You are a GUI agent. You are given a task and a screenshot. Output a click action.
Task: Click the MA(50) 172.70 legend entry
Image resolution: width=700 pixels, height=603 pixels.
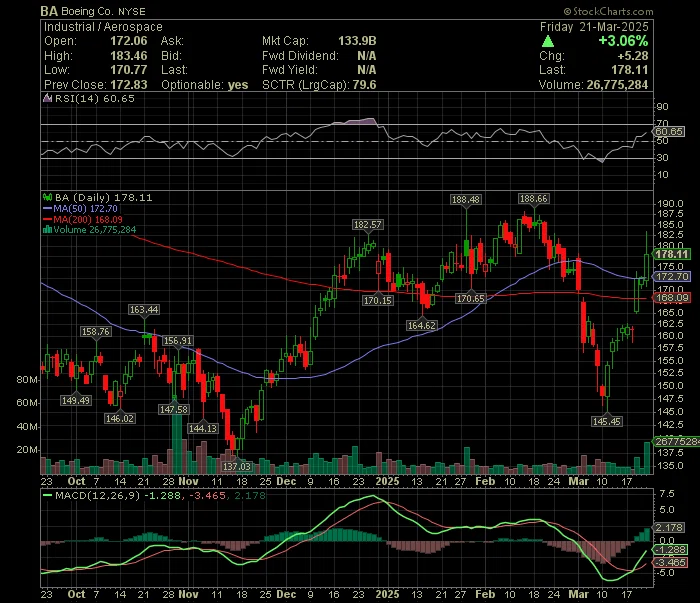pyautogui.click(x=80, y=208)
